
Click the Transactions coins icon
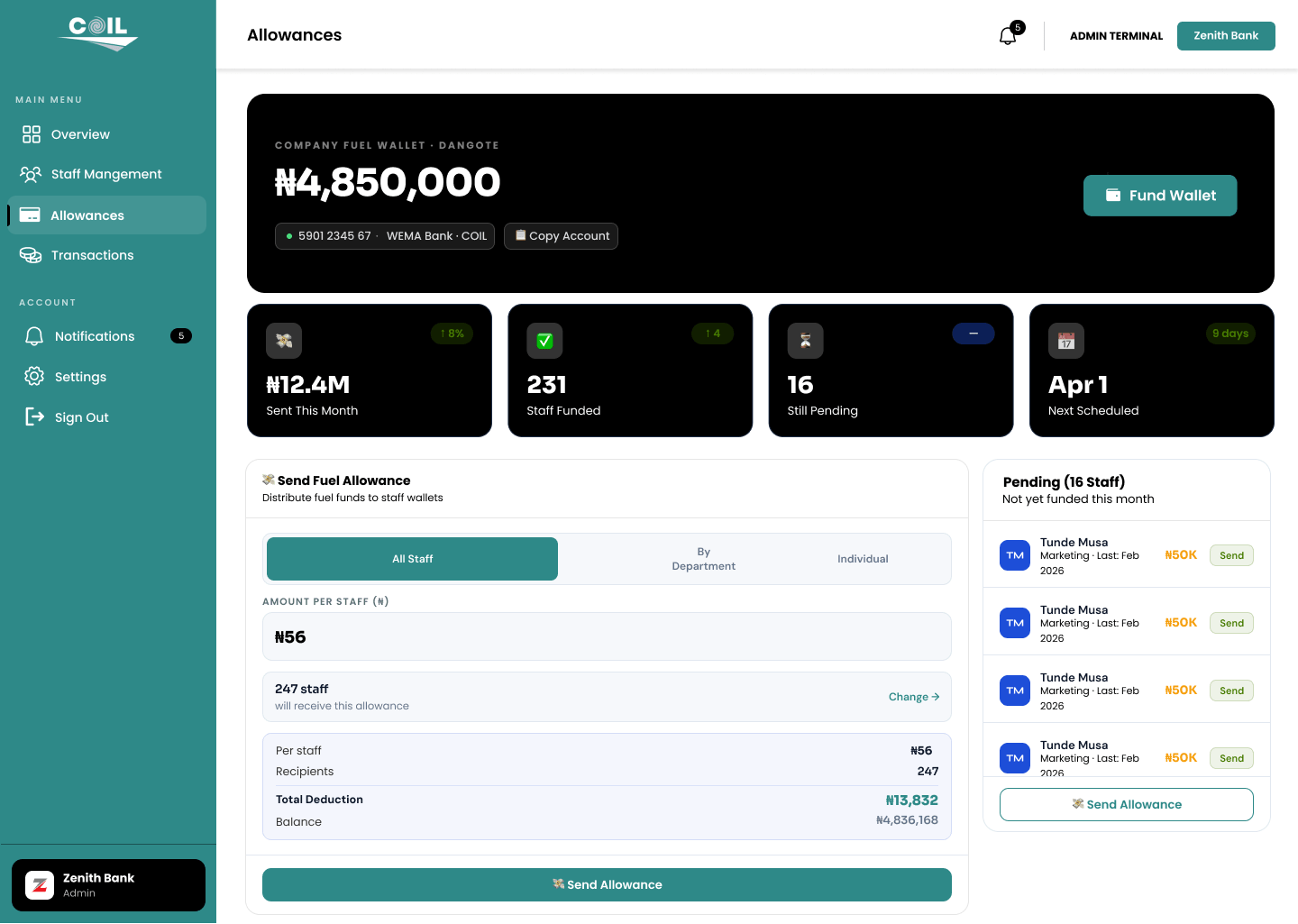[x=31, y=255]
